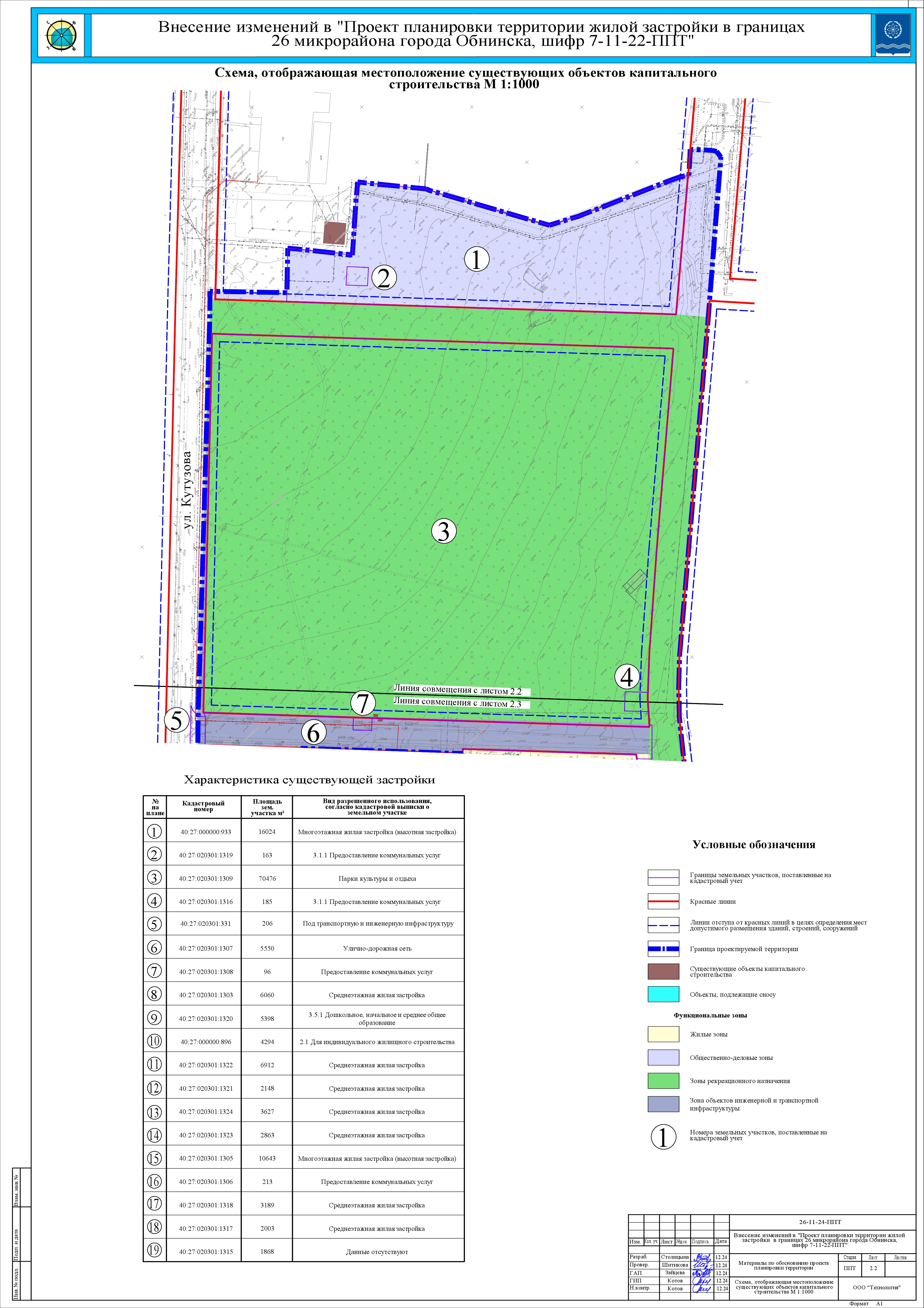Click the 'ООО Технология' title block cell
Image resolution: width=924 pixels, height=1308 pixels.
[x=876, y=1287]
